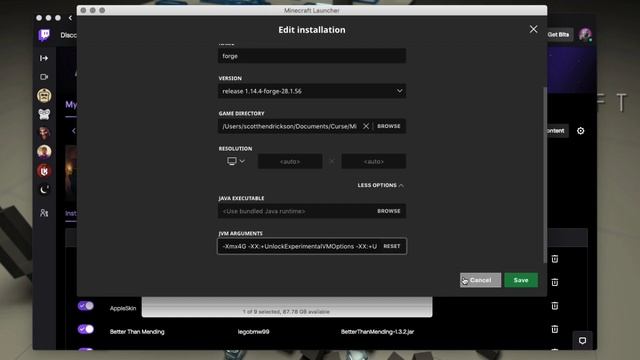
Task: Cancel the installation edits
Action: tap(480, 280)
